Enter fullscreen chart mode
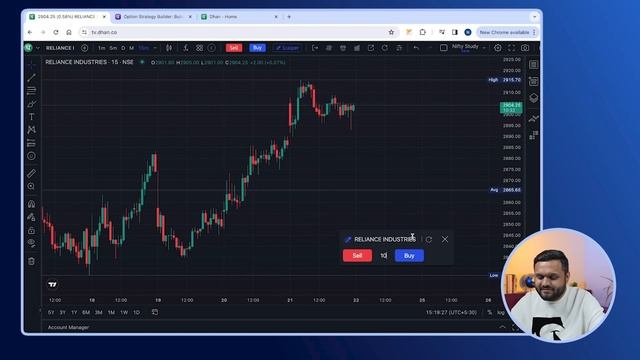The height and width of the screenshot is (360, 640). tap(511, 48)
